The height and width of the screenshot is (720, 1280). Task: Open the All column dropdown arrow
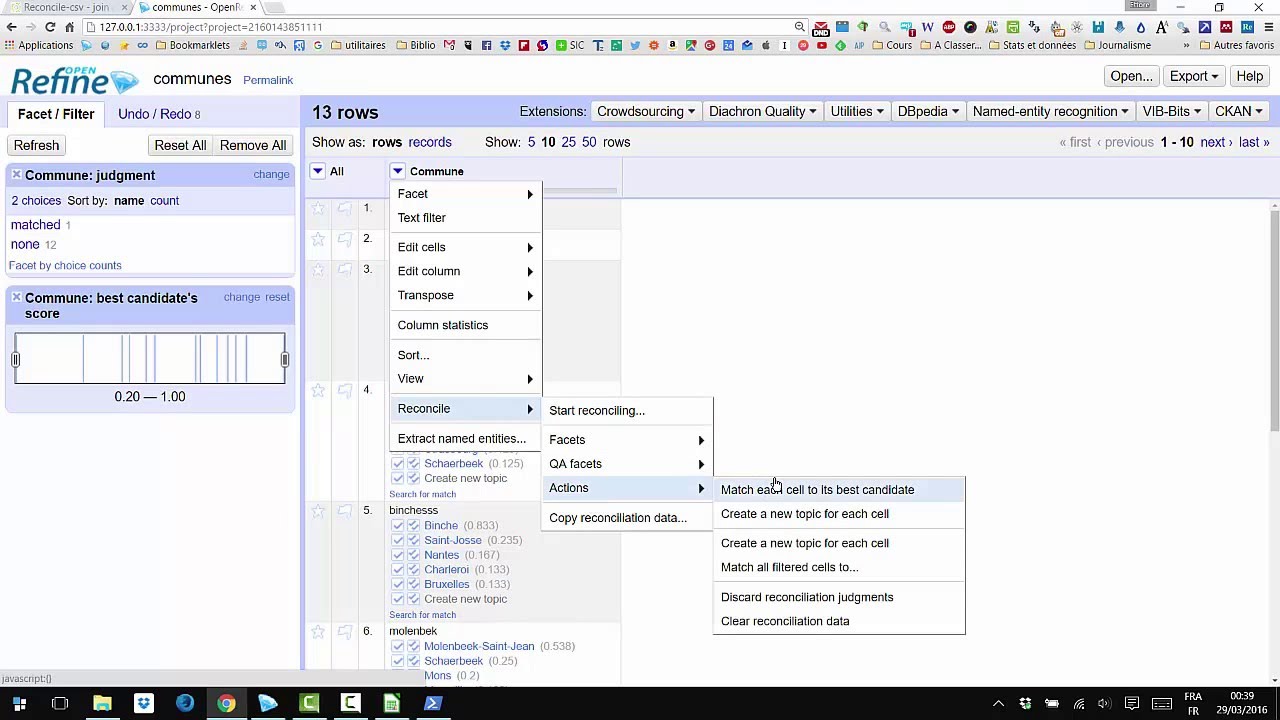point(318,172)
